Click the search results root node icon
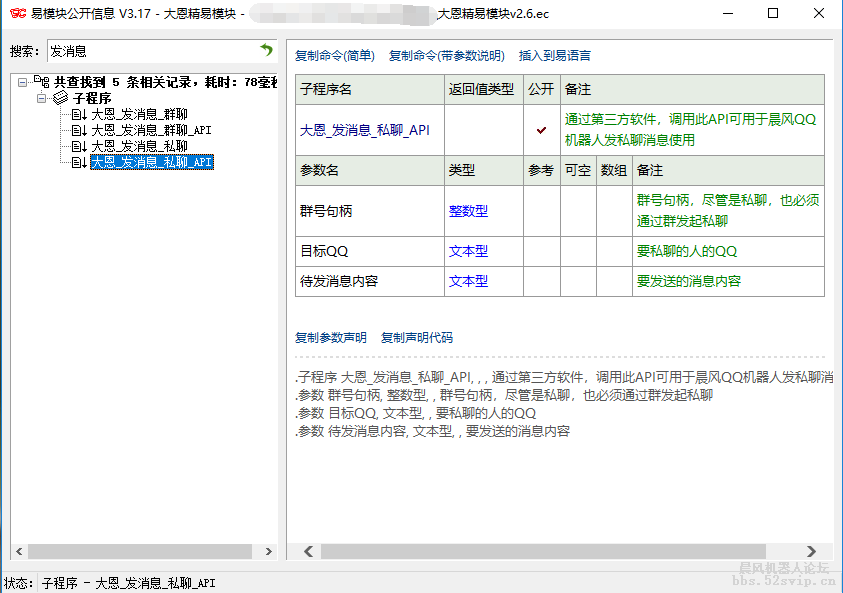This screenshot has width=843, height=593. [x=41, y=82]
